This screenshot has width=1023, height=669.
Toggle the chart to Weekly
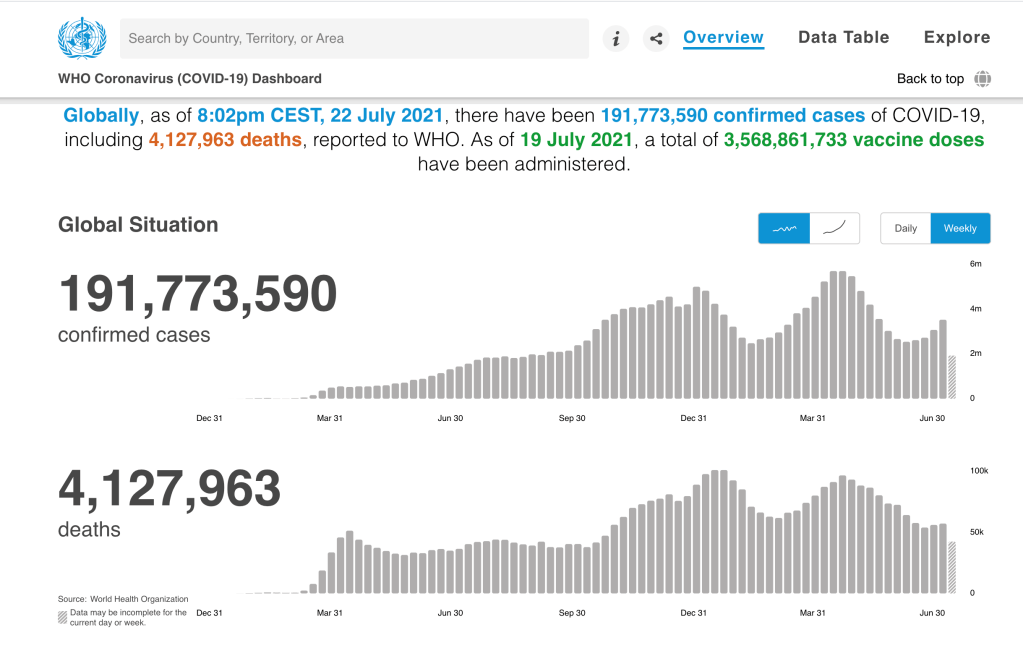click(960, 228)
